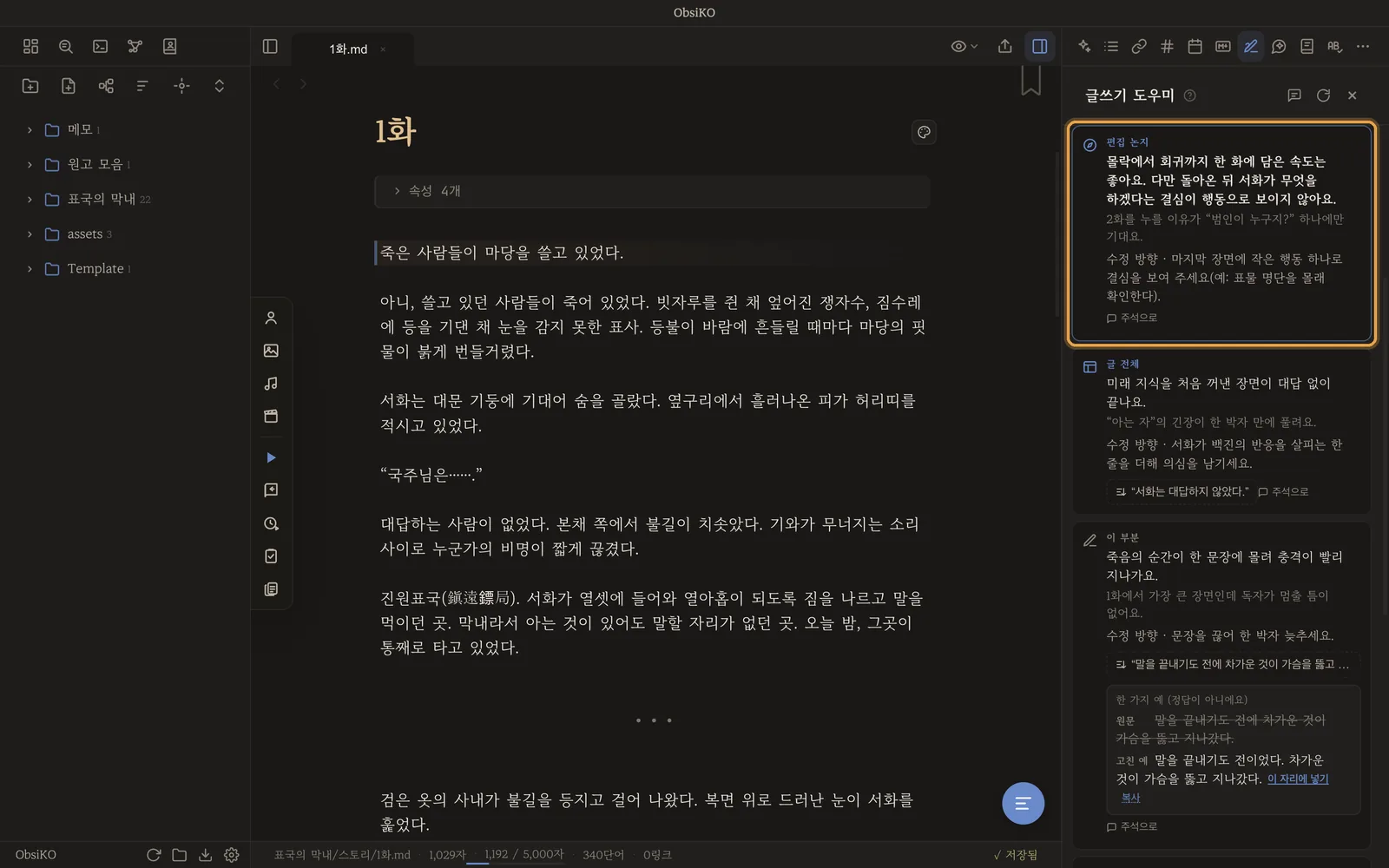
Task: Click the 복사 link
Action: [x=1130, y=798]
